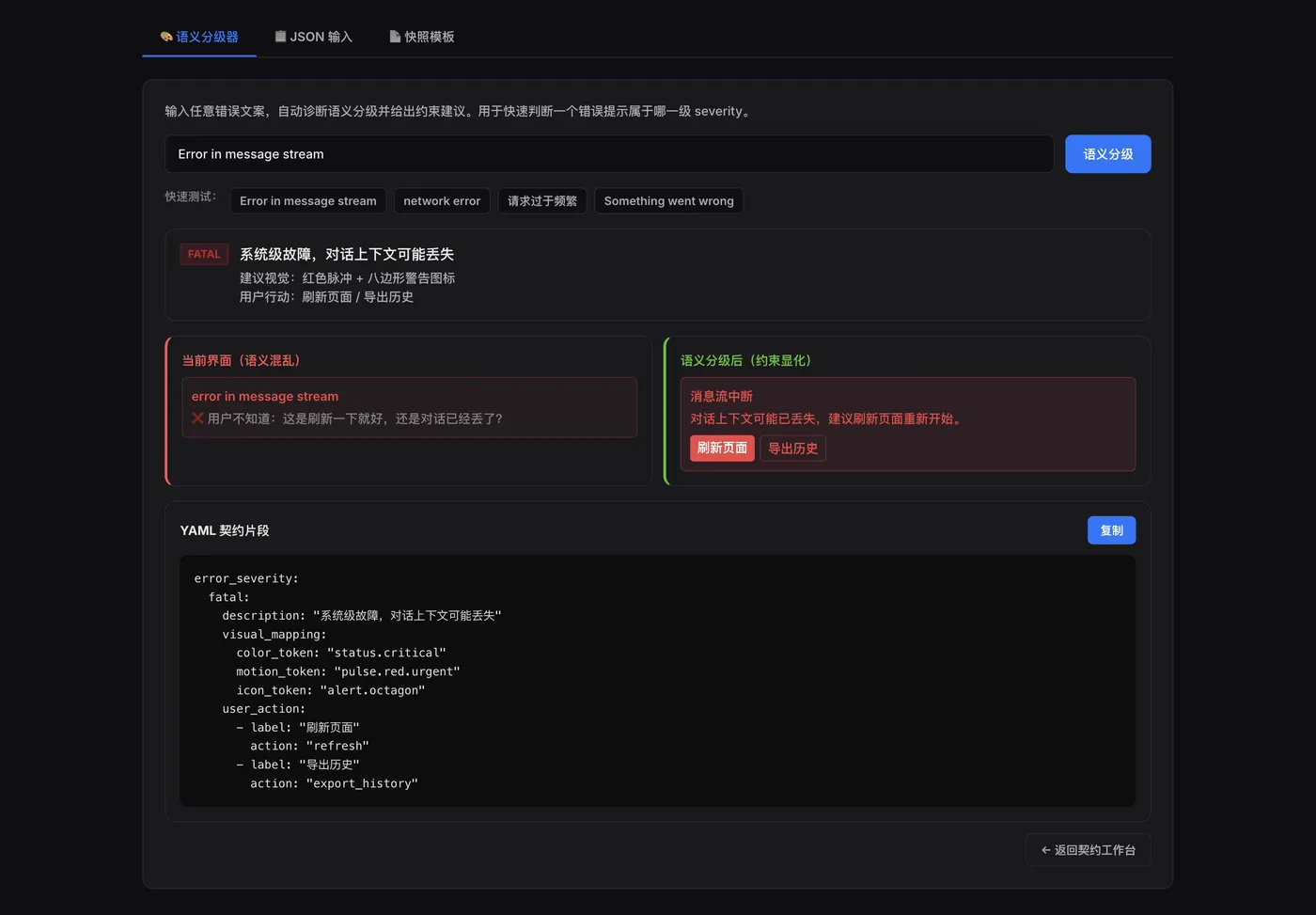
Task: Open the 快照模板 tab
Action: [x=422, y=37]
